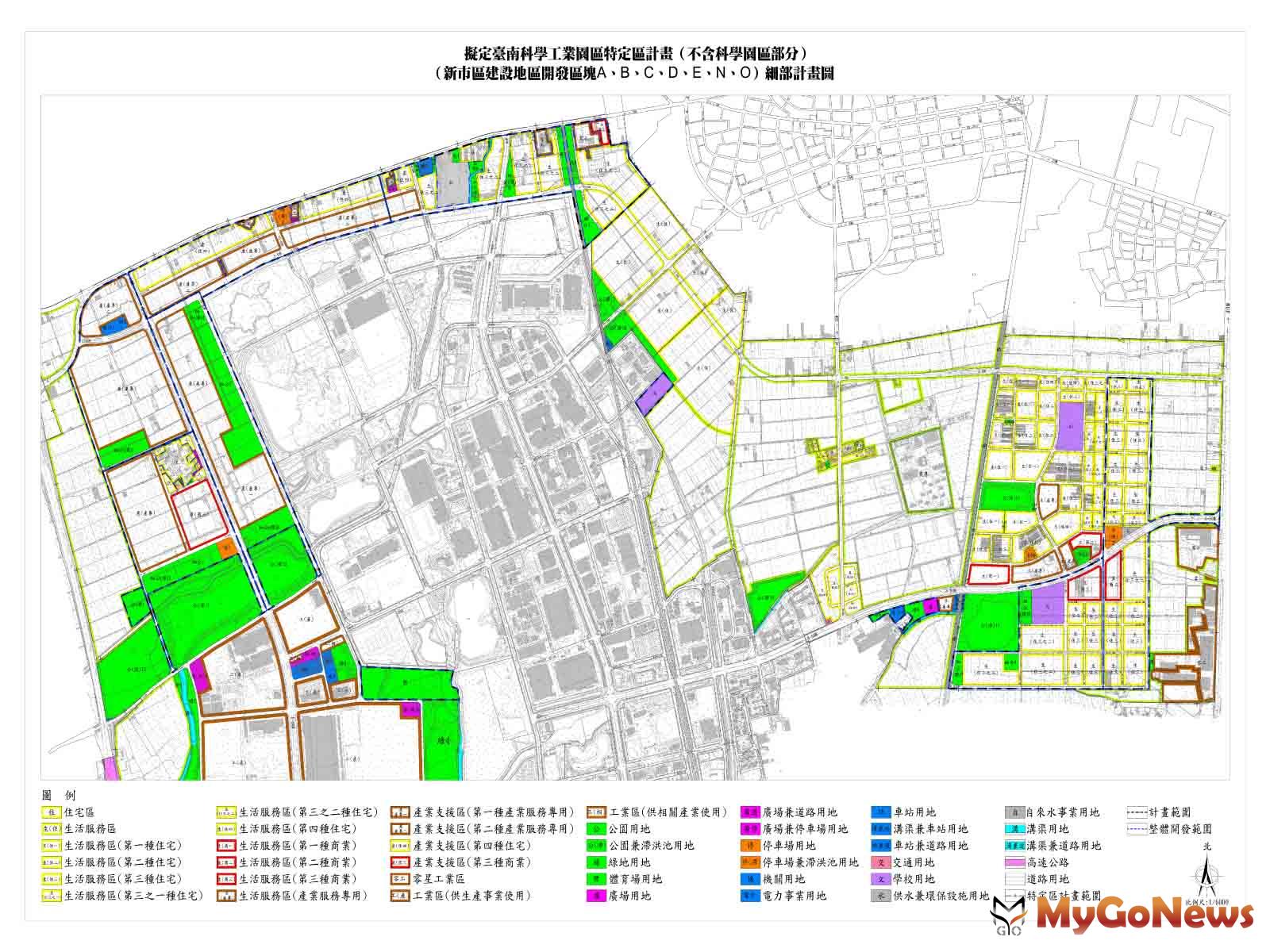
Task: Click the 生活服務區(第二種住宅) label
Action: (x=123, y=862)
